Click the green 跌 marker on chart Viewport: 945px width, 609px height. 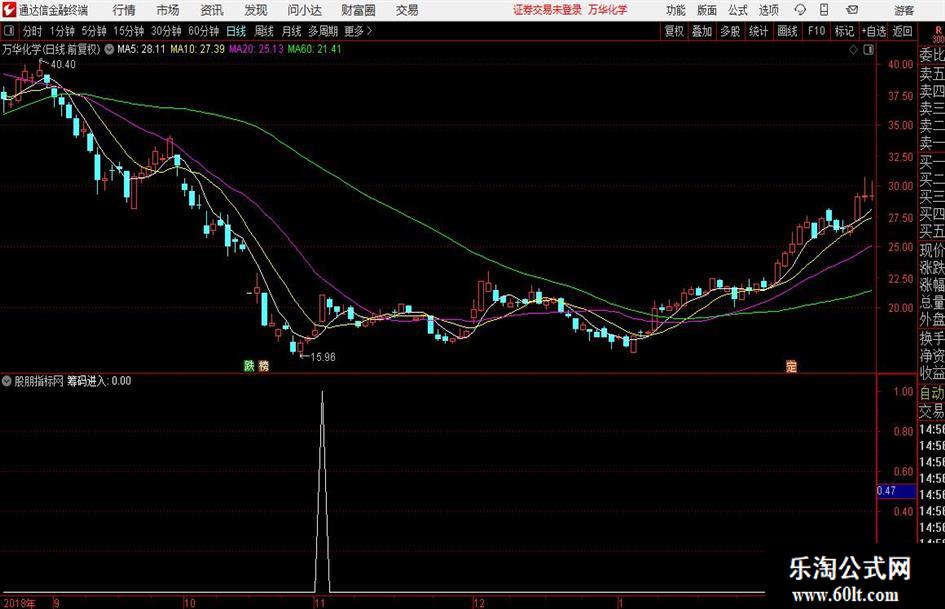coord(249,365)
